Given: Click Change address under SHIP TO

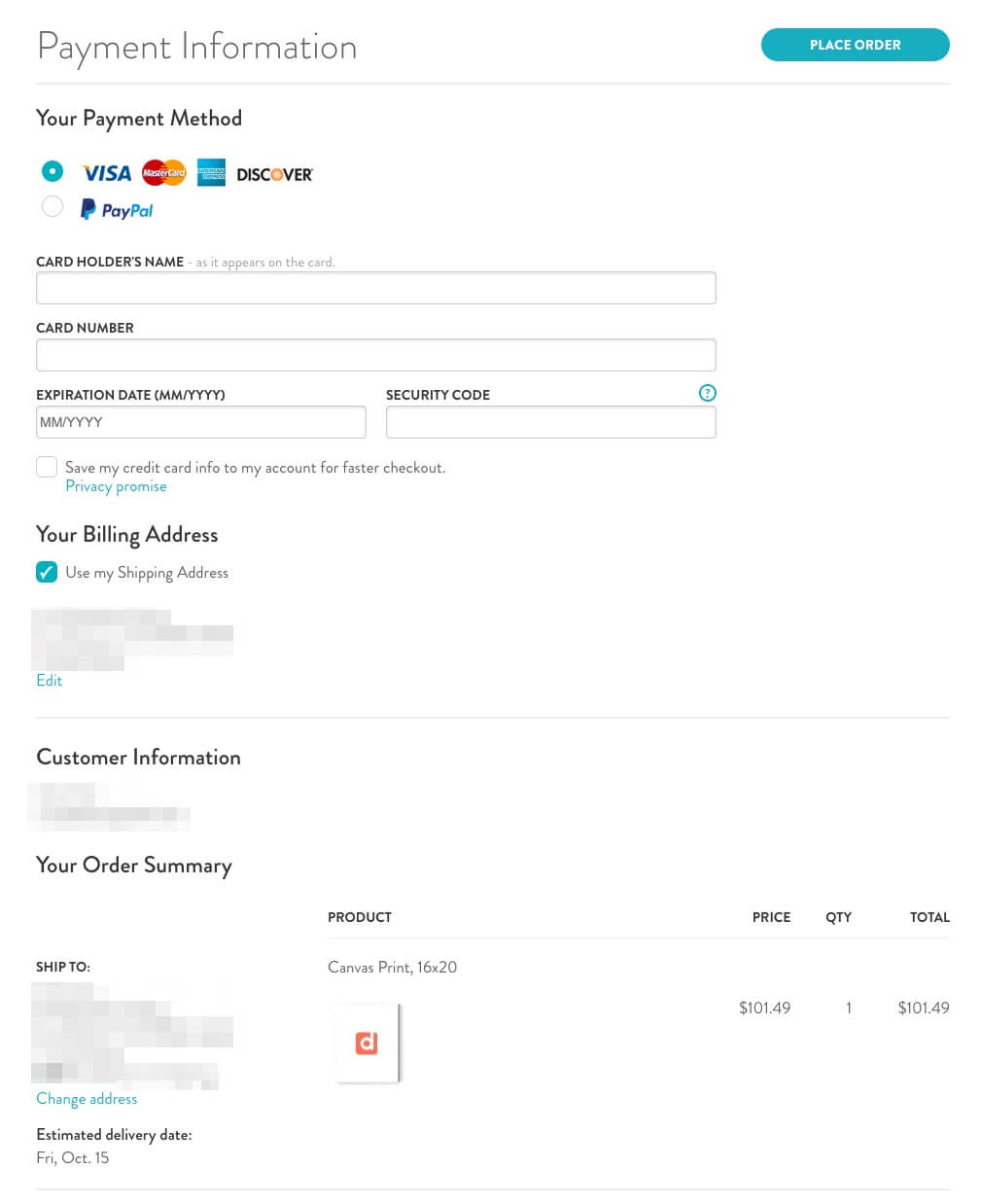Looking at the screenshot, I should [x=87, y=1098].
